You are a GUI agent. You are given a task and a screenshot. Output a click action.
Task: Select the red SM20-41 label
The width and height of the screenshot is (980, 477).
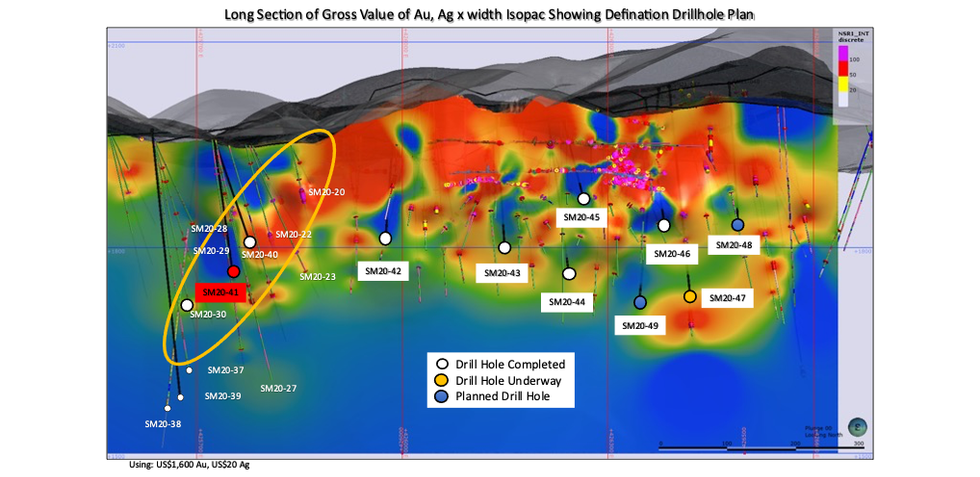coord(220,293)
